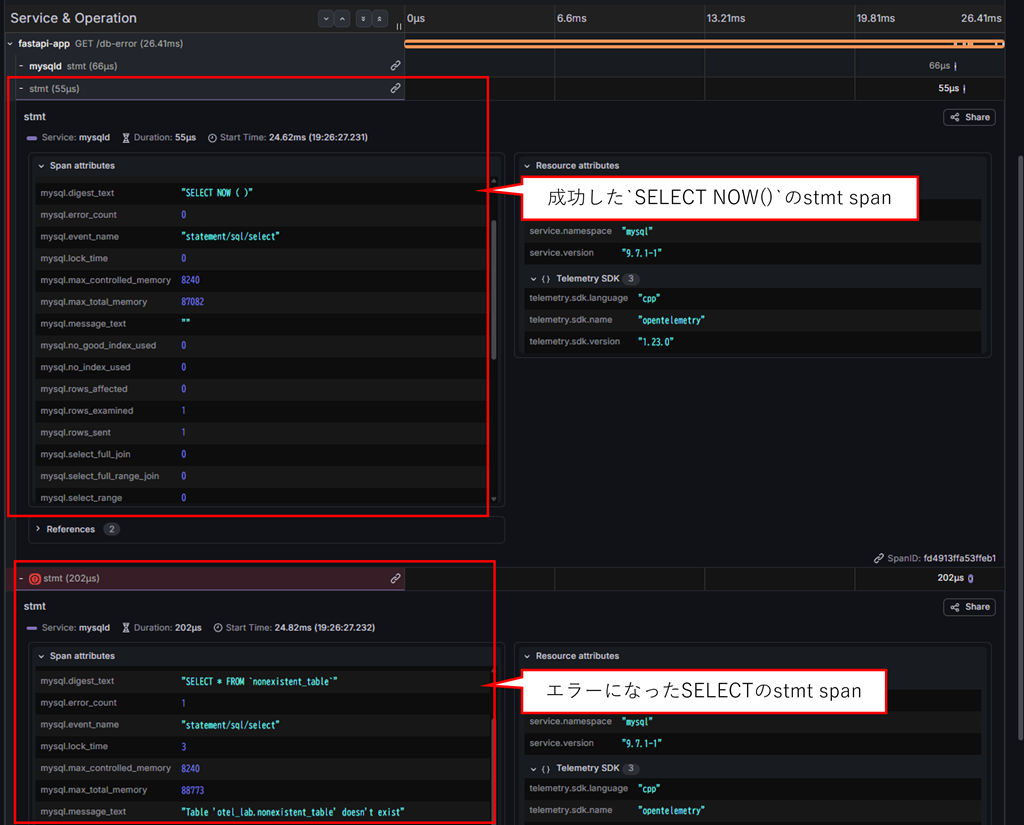Expand all spans with double-down arrow
Screen dimensions: 1024x825
363,18
